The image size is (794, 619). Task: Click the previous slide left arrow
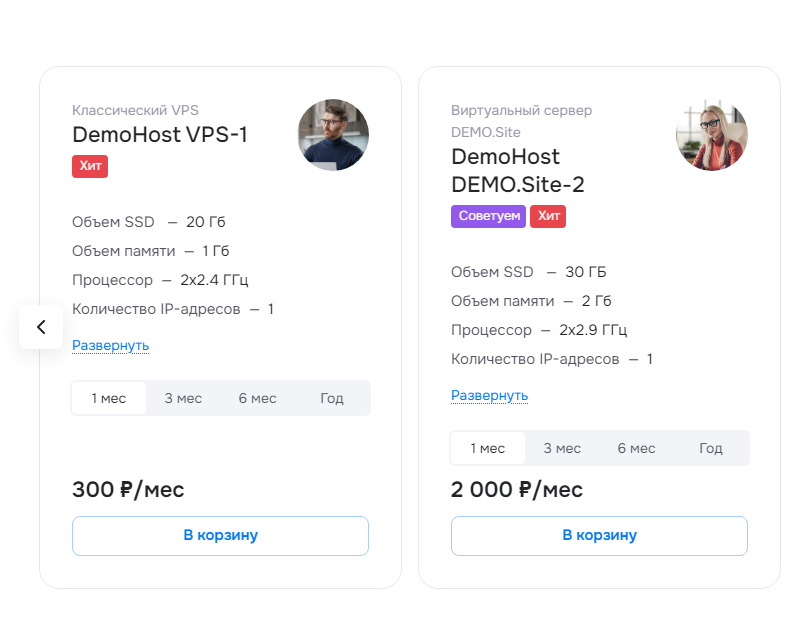41,327
